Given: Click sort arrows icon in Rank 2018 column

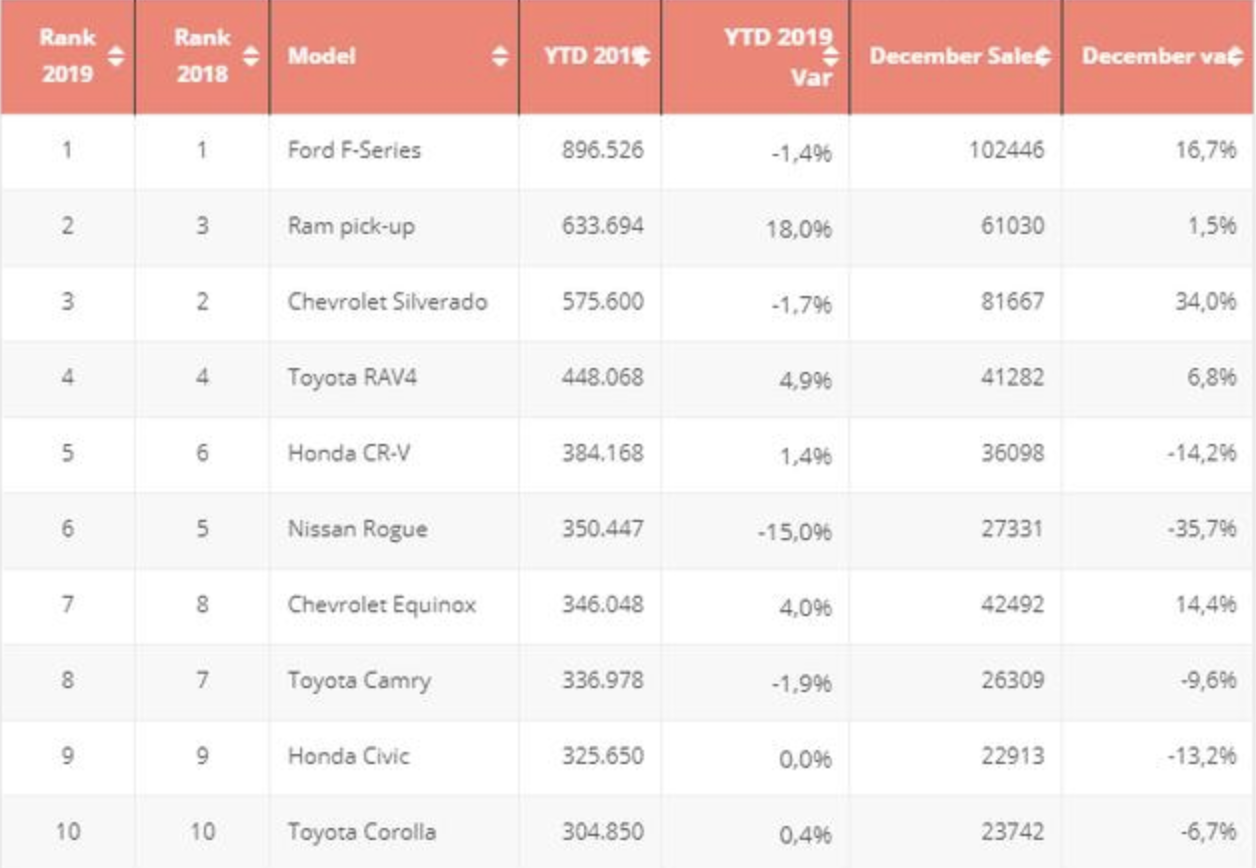Looking at the screenshot, I should pyautogui.click(x=250, y=56).
